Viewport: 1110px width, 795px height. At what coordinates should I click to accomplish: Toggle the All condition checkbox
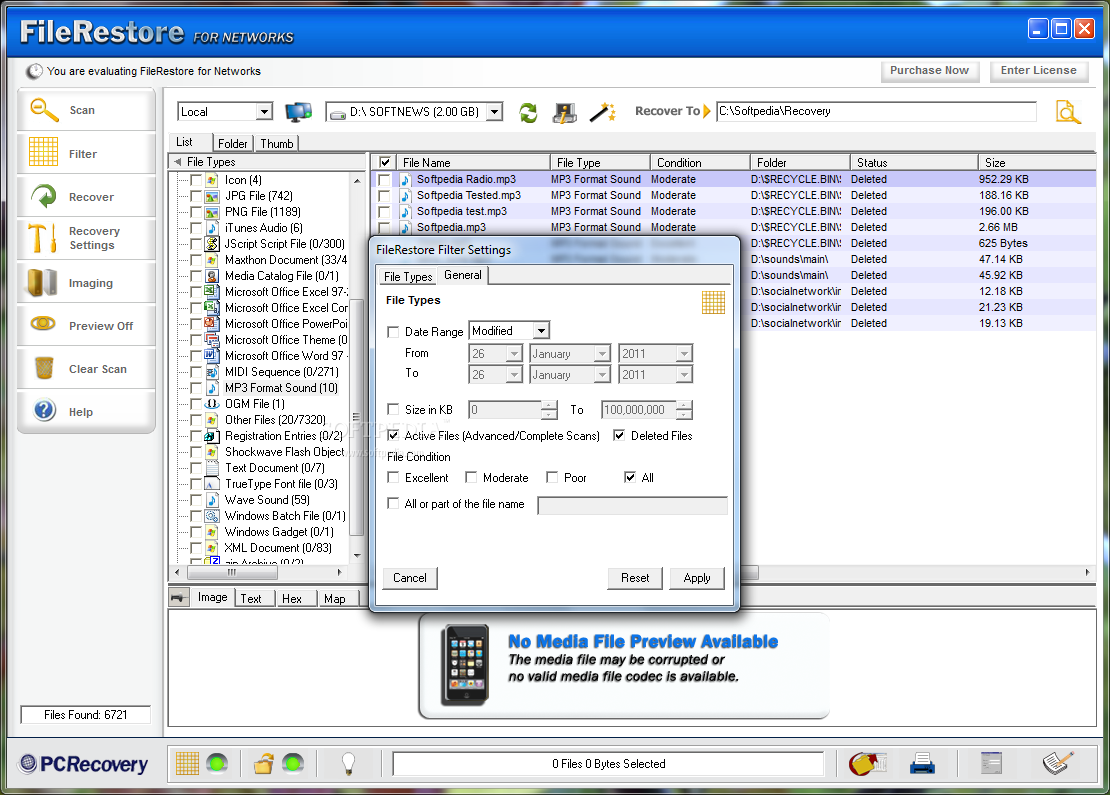click(x=629, y=478)
